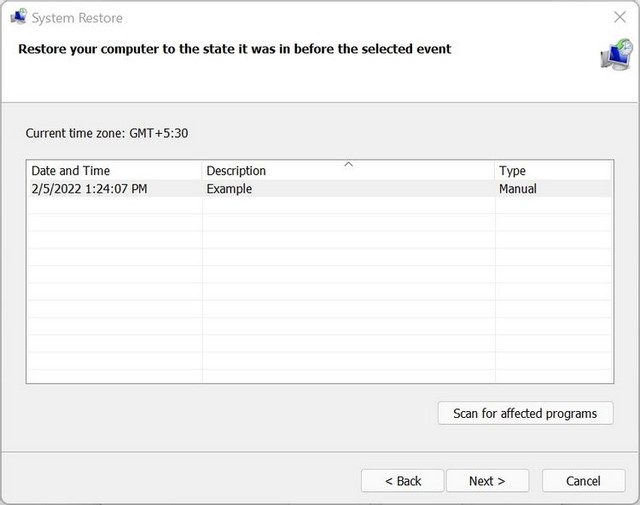Proceed using the Next button
Image resolution: width=640 pixels, height=505 pixels.
point(487,481)
